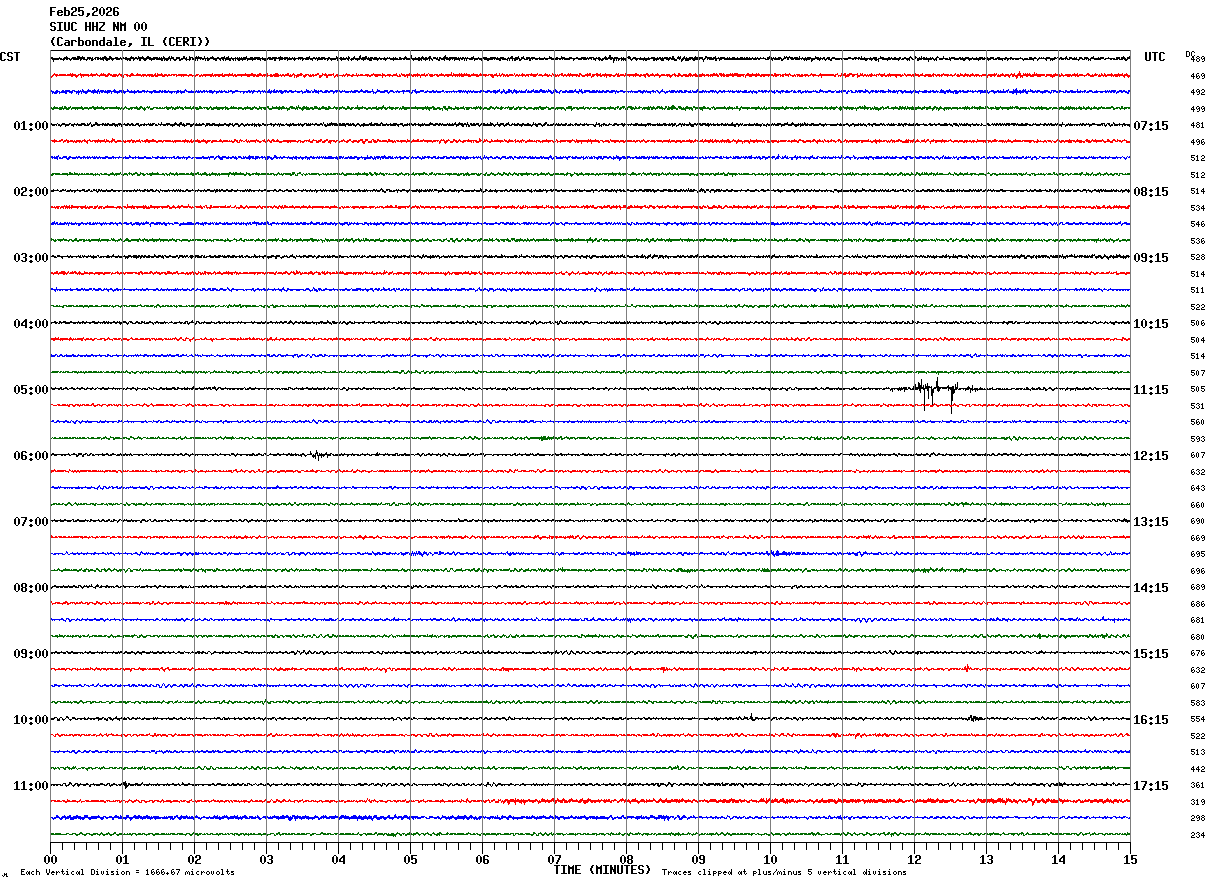Click minute tick label 12 on time axis

[914, 859]
